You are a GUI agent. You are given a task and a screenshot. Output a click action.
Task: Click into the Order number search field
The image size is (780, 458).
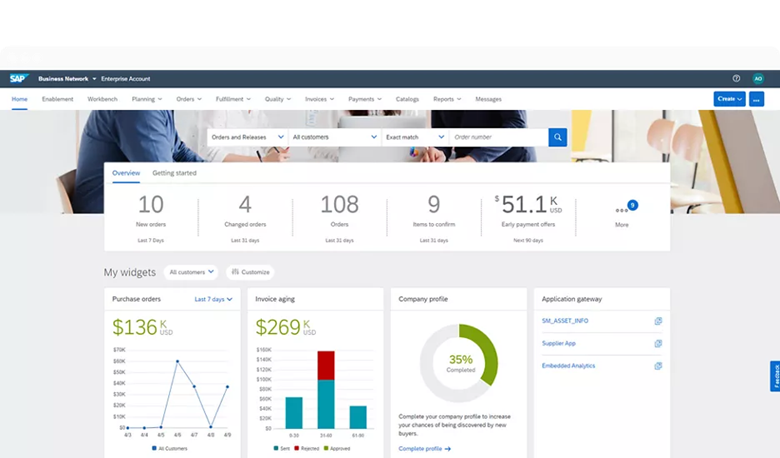pyautogui.click(x=496, y=137)
